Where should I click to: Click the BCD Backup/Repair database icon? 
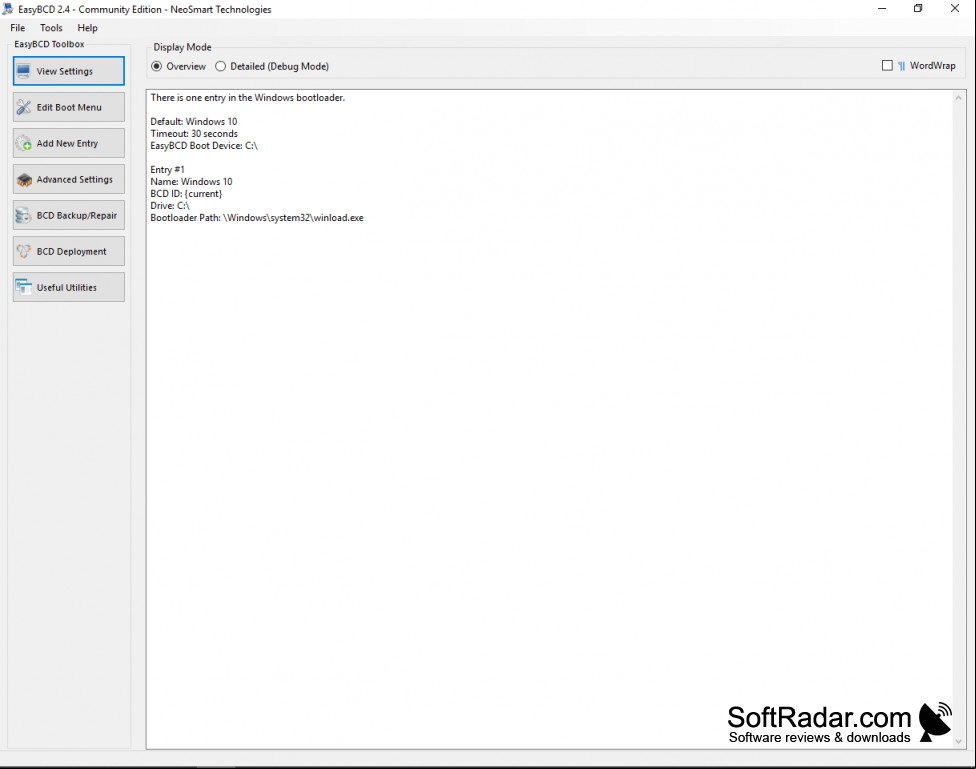point(24,215)
